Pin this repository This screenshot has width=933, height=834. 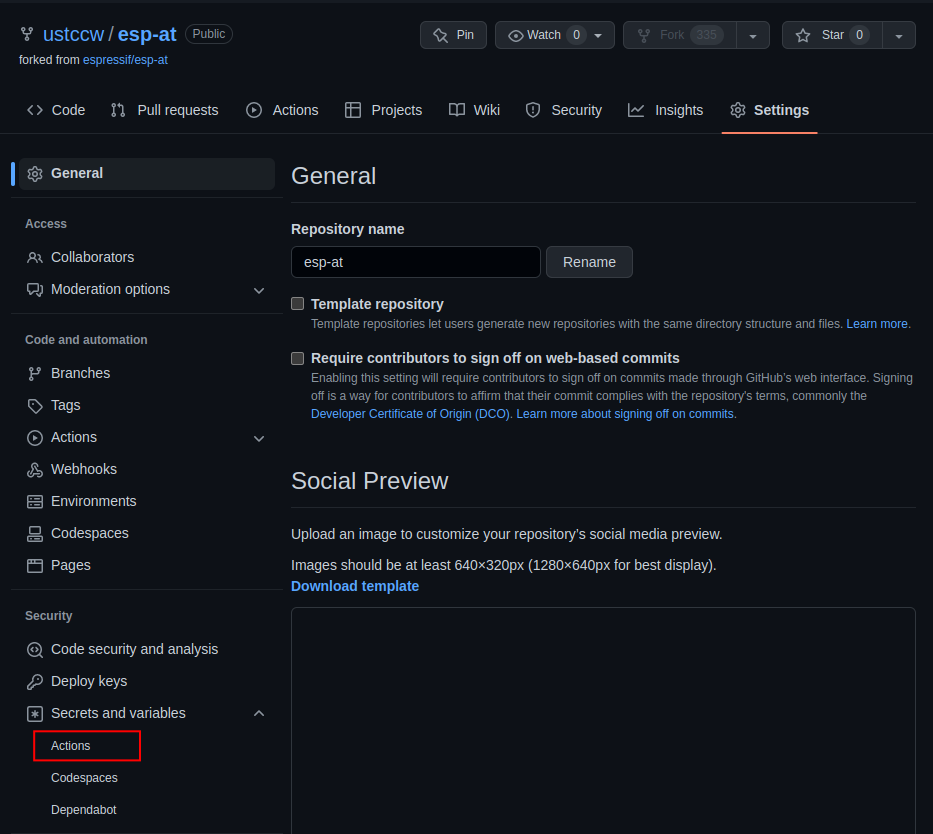[452, 34]
